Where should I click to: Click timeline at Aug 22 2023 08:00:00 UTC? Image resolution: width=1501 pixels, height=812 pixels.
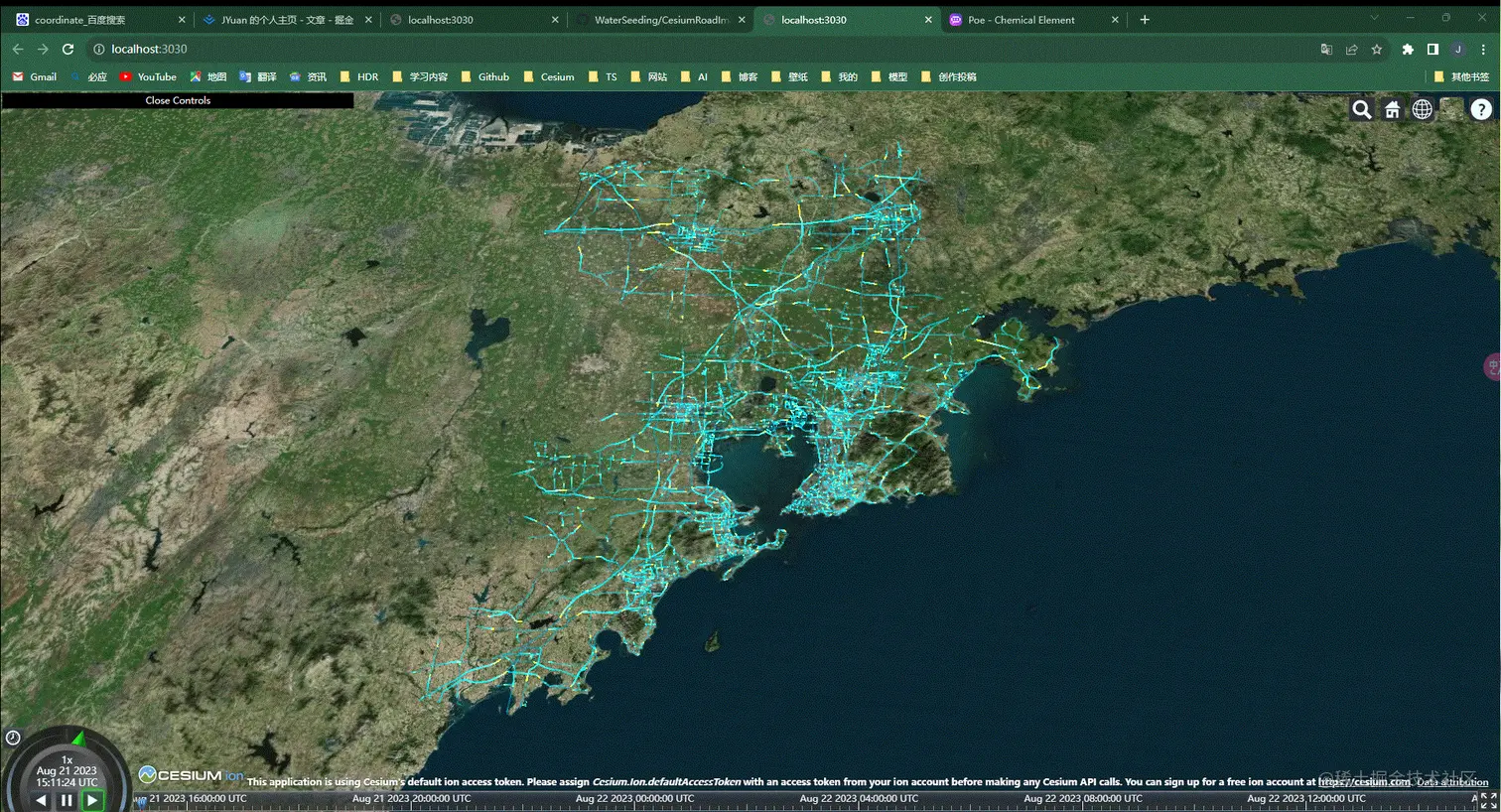pyautogui.click(x=1083, y=799)
